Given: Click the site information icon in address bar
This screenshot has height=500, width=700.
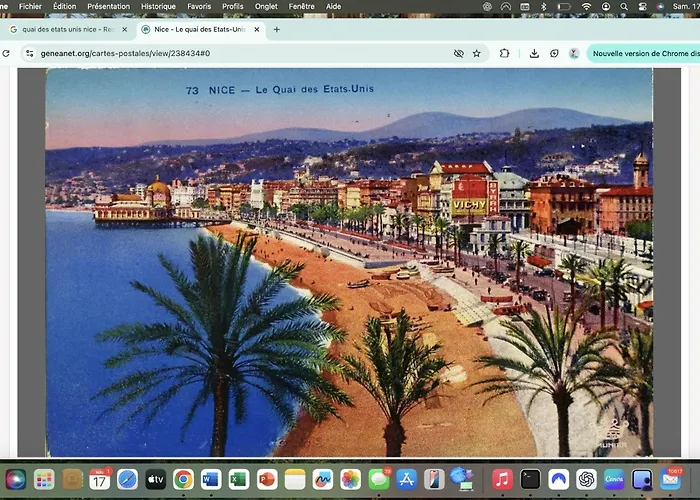Looking at the screenshot, I should [x=28, y=53].
